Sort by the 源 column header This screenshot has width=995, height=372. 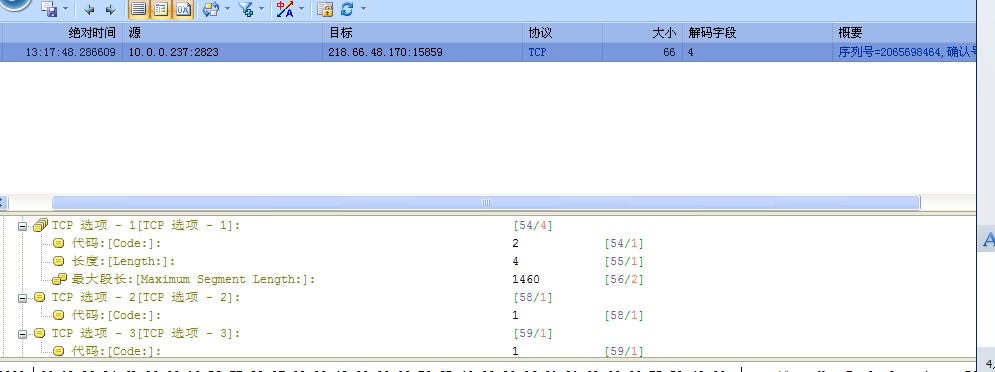223,32
